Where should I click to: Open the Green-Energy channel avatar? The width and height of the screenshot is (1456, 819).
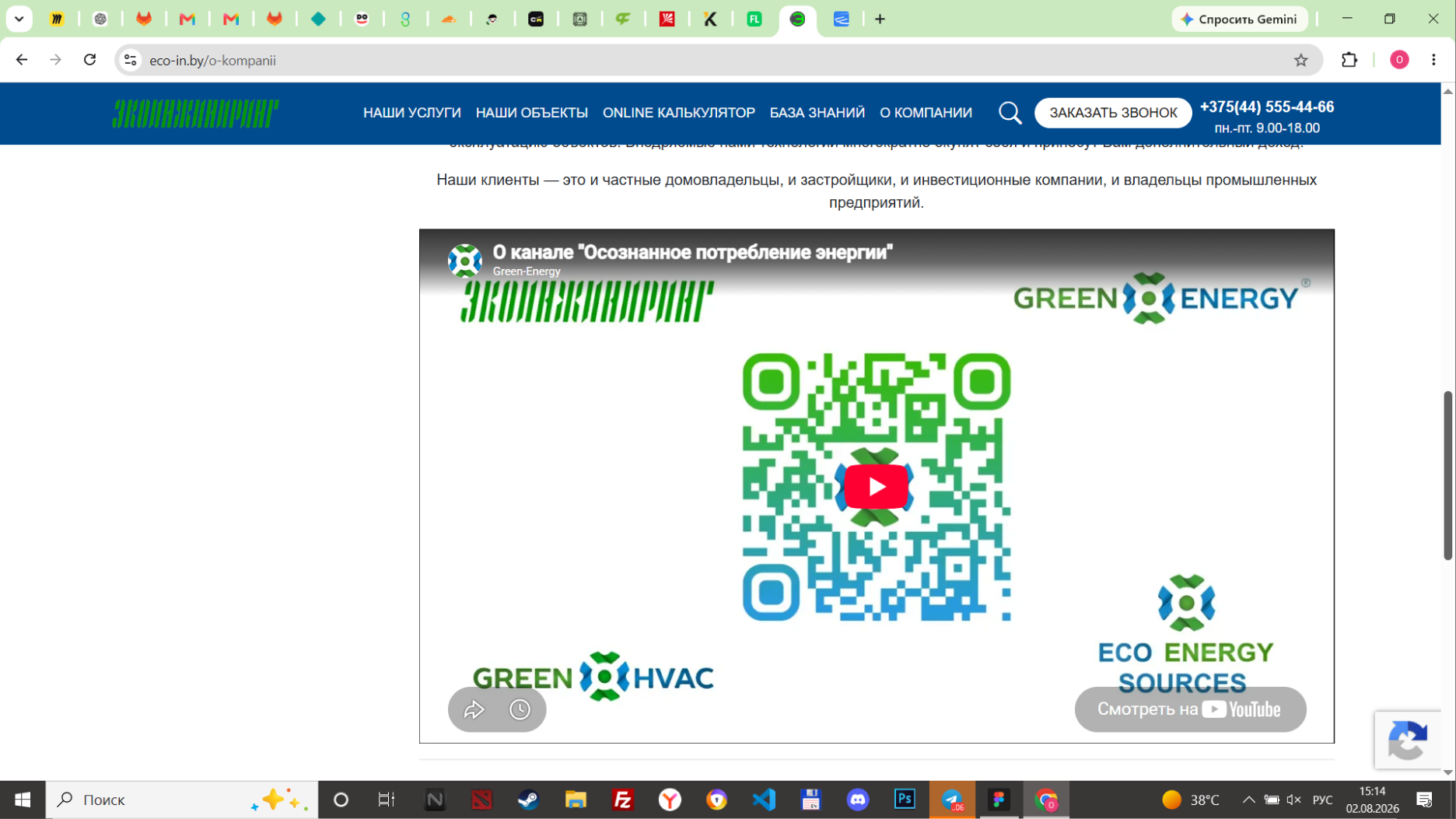pos(465,261)
